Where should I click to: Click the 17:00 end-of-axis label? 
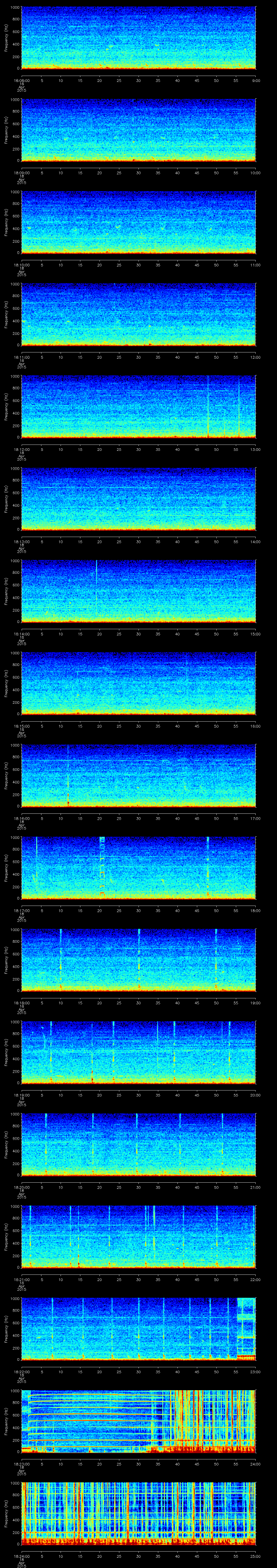pos(256,818)
